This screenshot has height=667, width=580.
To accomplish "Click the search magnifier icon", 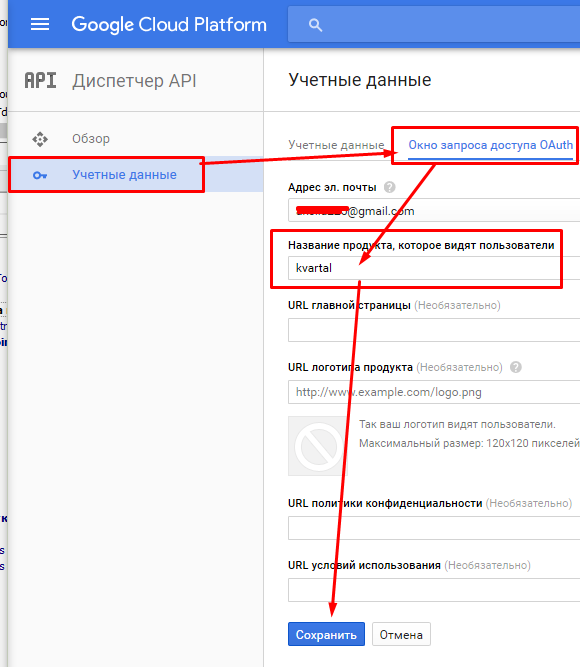I will (x=315, y=25).
